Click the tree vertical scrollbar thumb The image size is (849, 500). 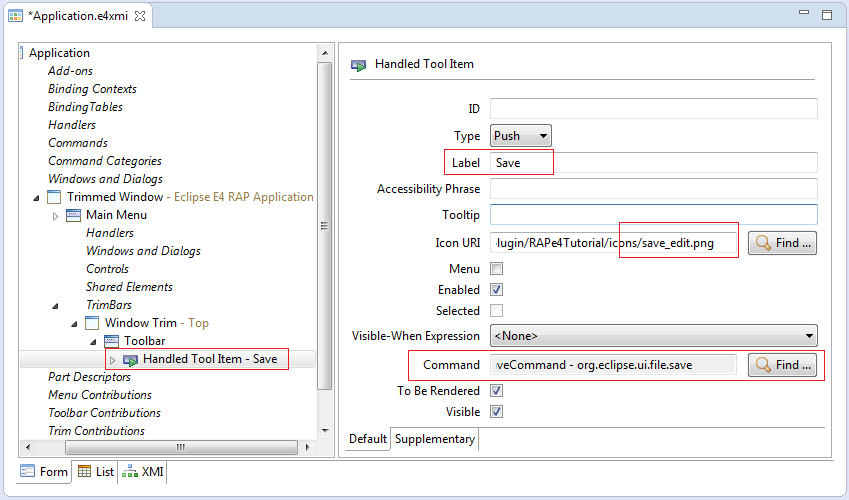pyautogui.click(x=324, y=226)
